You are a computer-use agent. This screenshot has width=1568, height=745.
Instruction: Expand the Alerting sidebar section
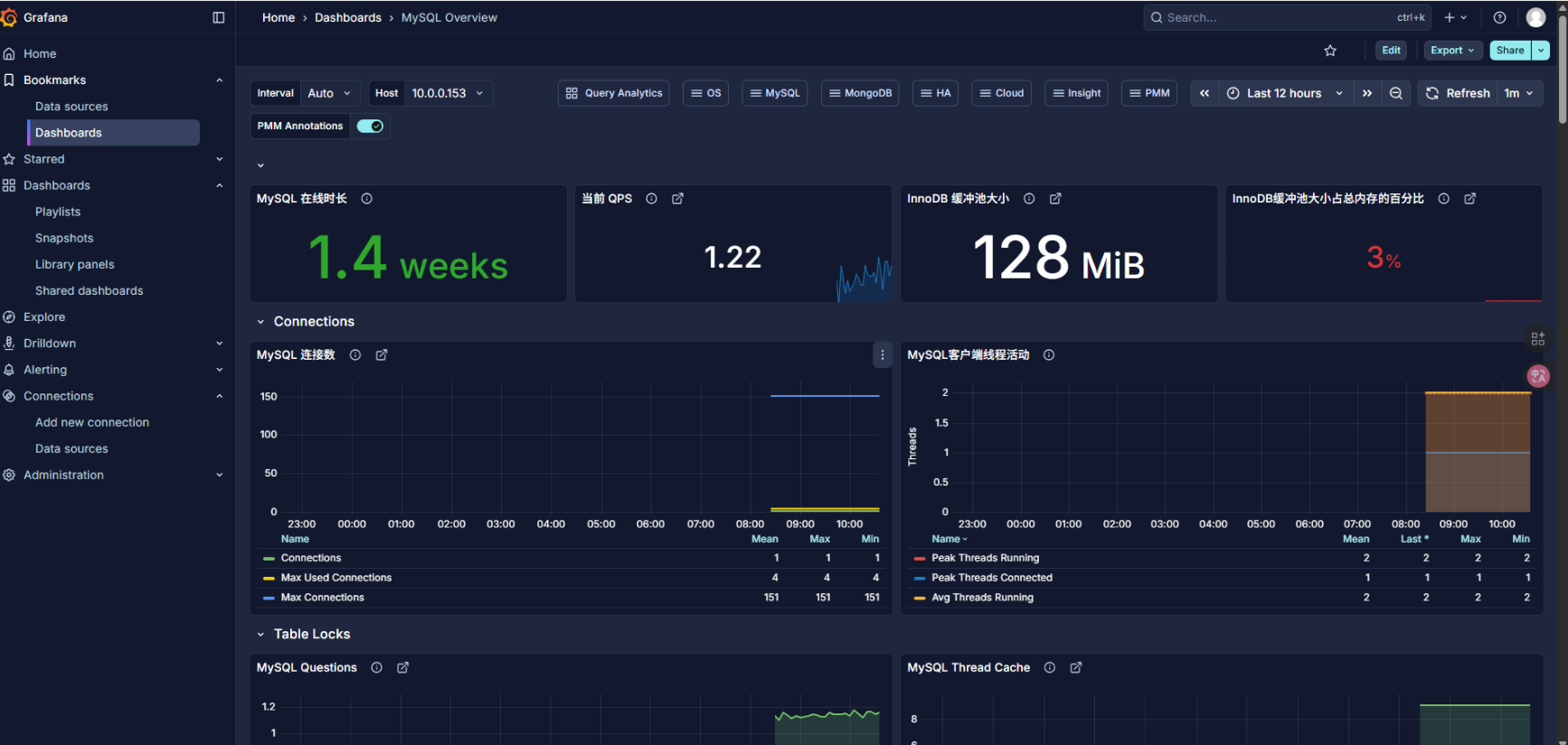219,370
